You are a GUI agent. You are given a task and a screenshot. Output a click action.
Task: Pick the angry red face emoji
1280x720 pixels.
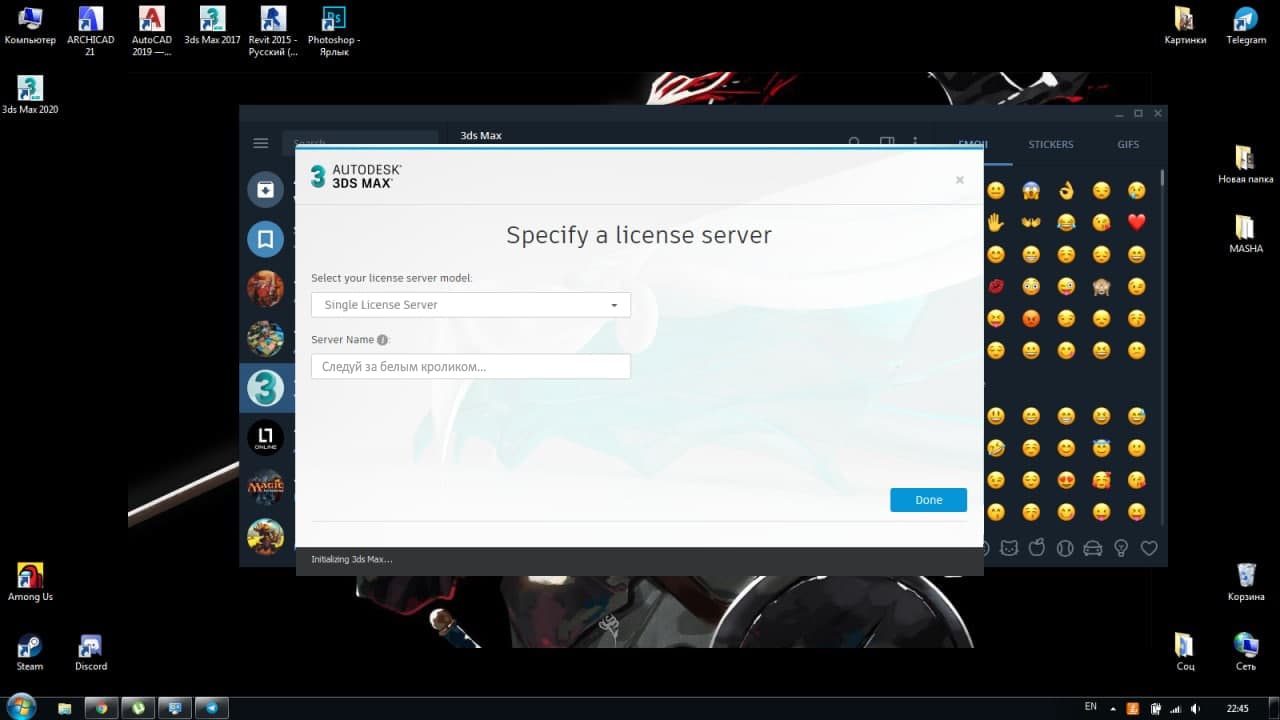pyautogui.click(x=1030, y=318)
